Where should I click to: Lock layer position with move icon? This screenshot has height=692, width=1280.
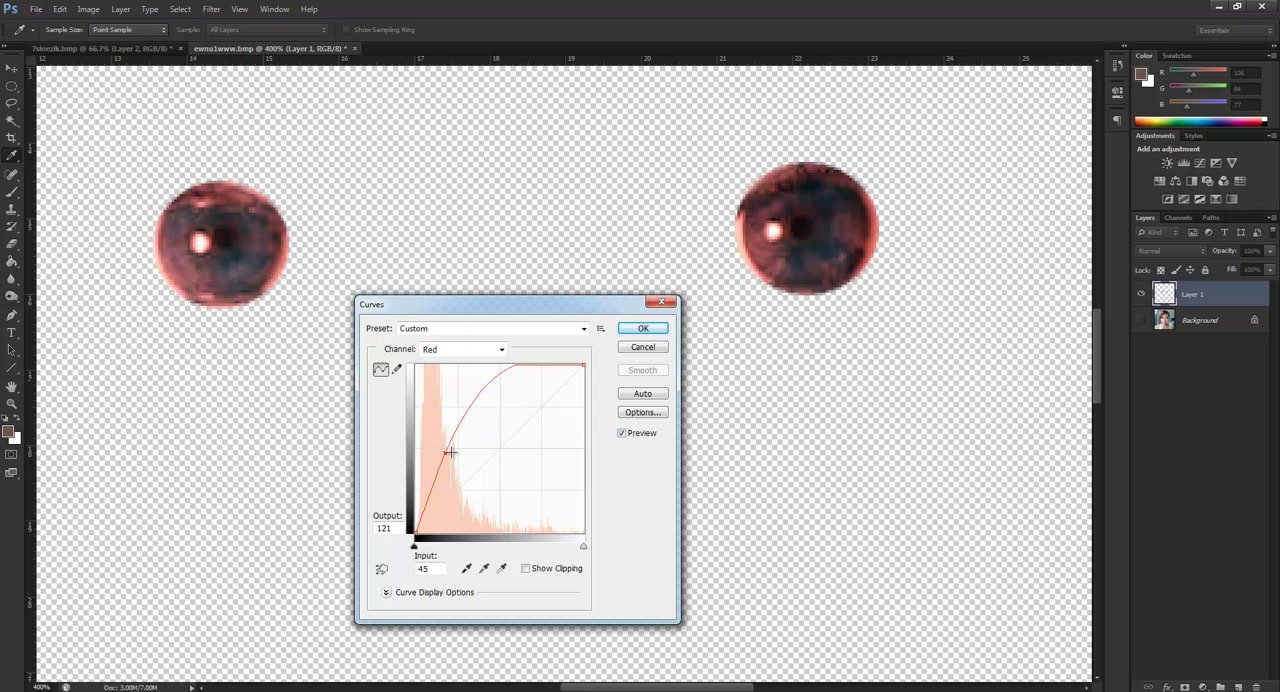point(1189,270)
